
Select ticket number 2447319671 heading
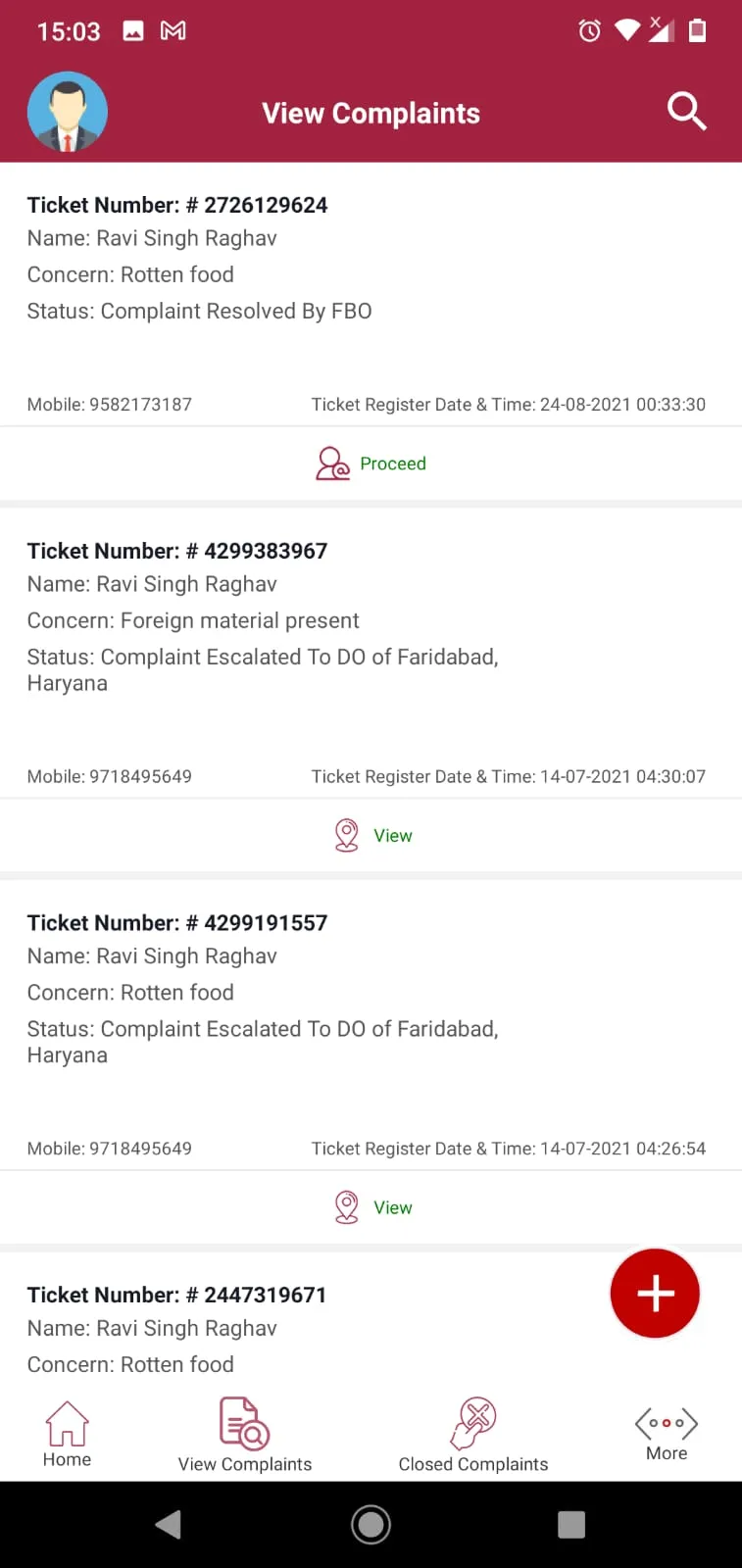[176, 1295]
